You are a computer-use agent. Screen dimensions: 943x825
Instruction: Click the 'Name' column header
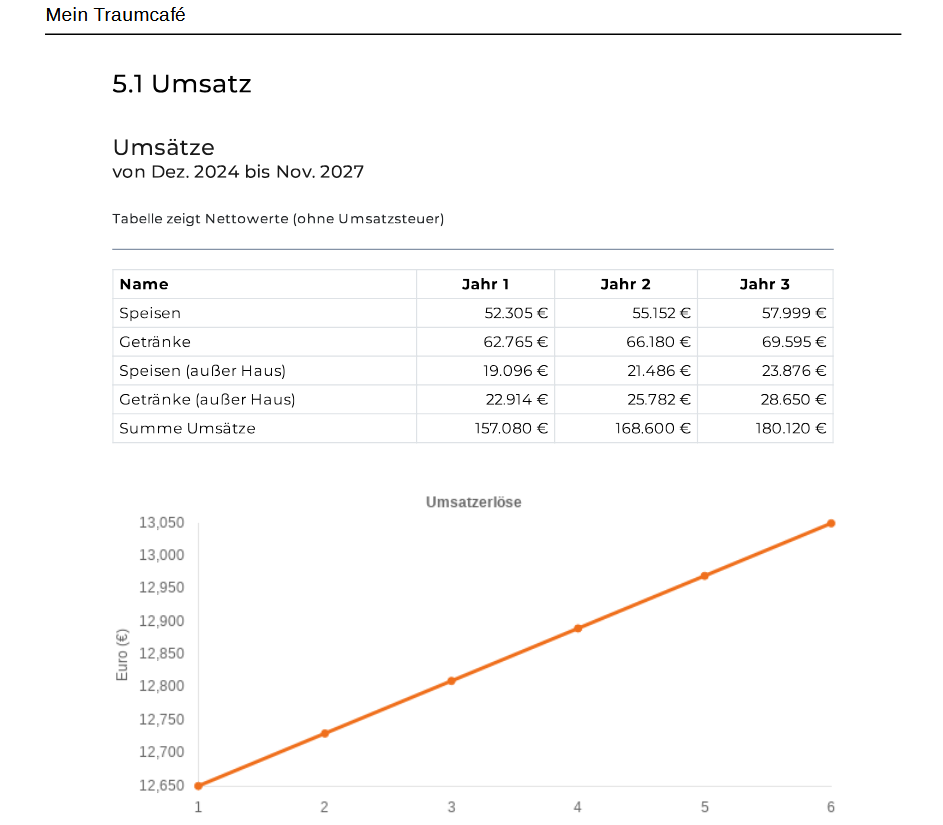tap(144, 284)
